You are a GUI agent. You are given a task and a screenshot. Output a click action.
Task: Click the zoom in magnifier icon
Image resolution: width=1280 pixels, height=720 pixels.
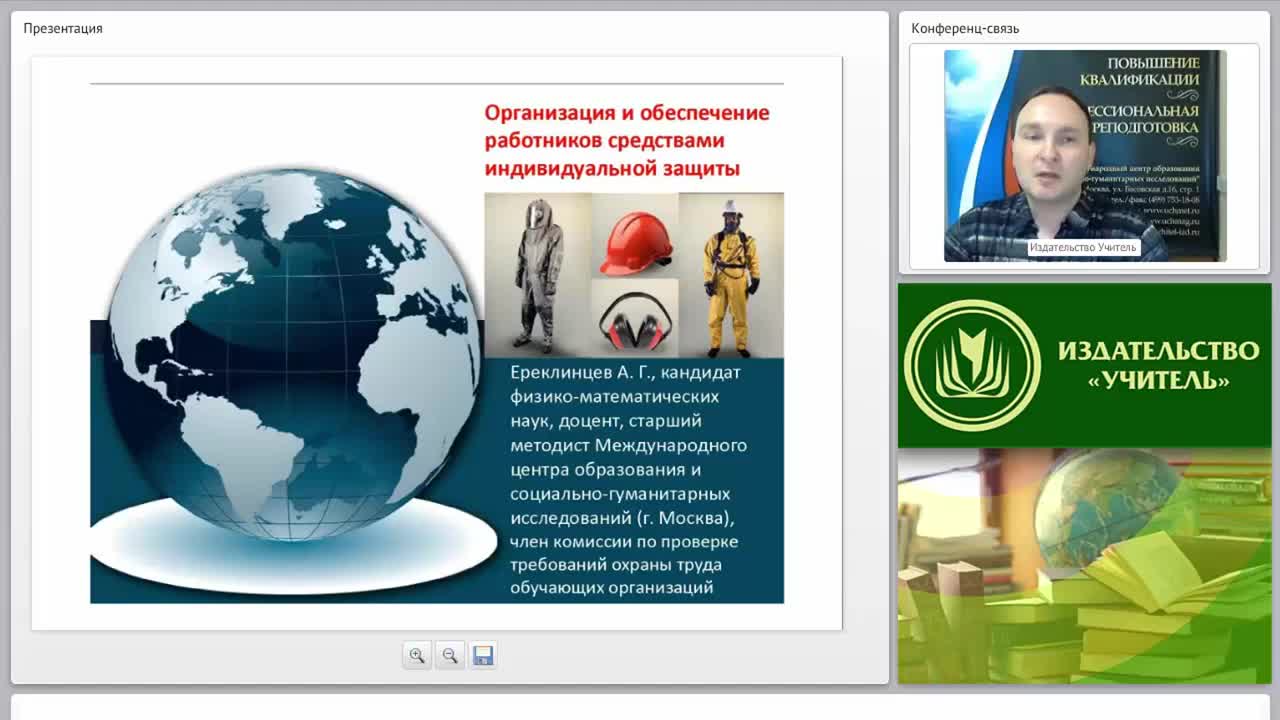(x=417, y=655)
